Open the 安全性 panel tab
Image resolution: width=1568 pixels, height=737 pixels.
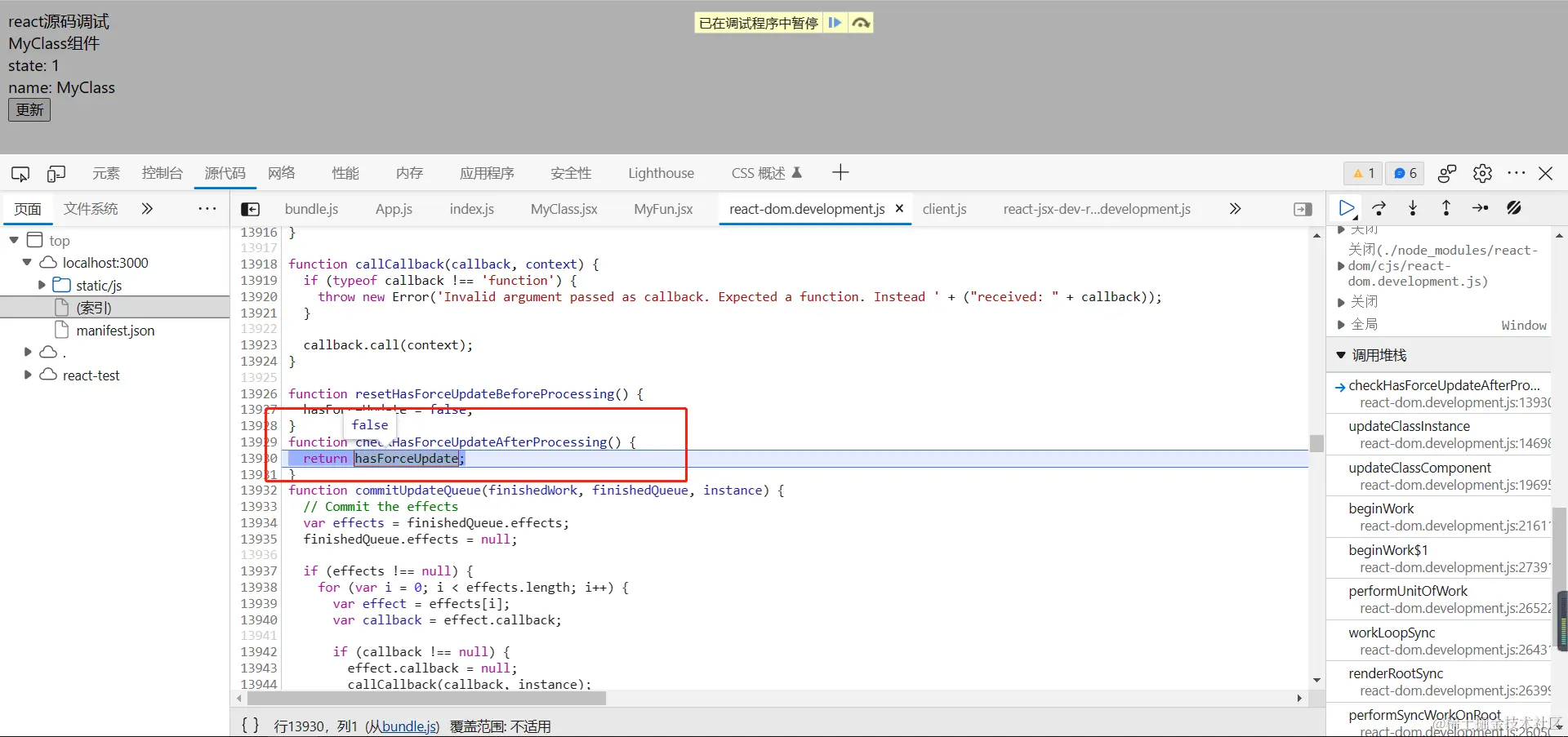point(571,173)
